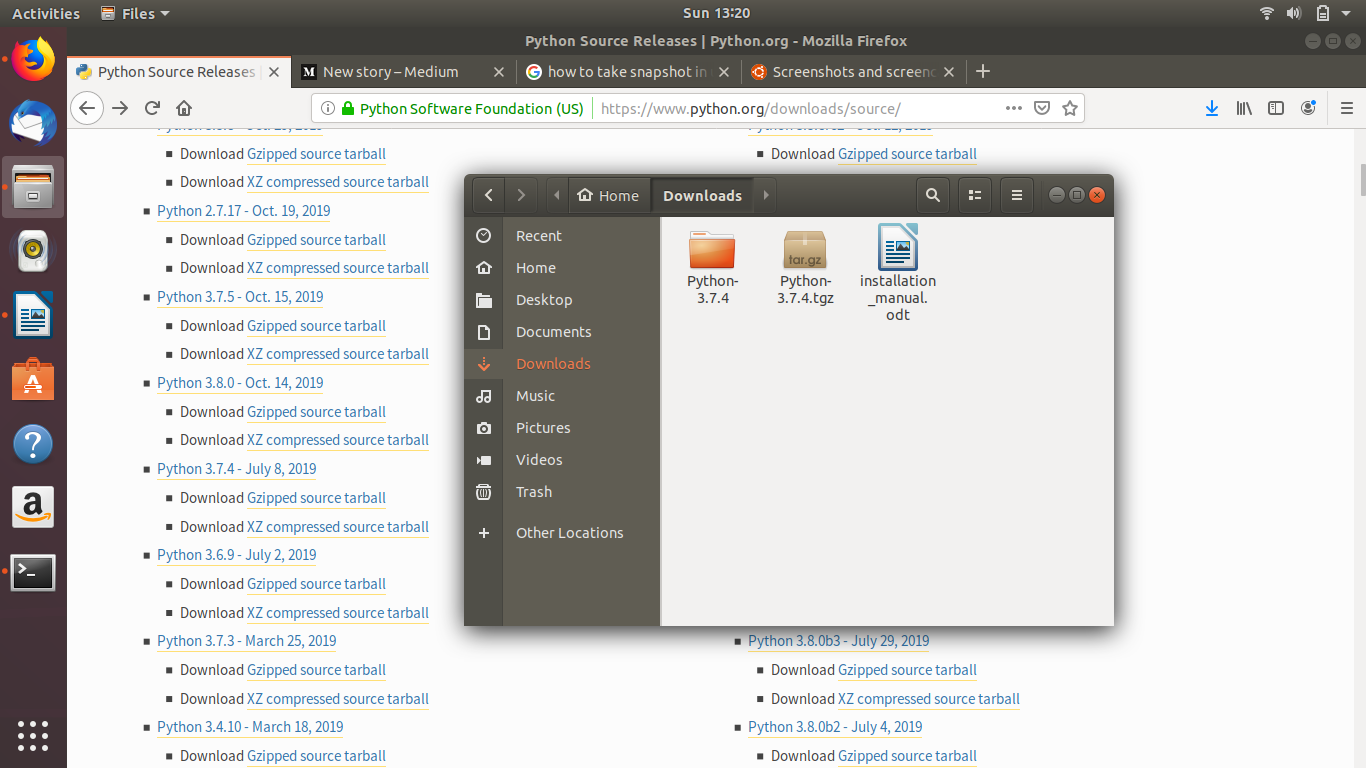Toggle list view in Files window
This screenshot has height=768, width=1366.
975,196
